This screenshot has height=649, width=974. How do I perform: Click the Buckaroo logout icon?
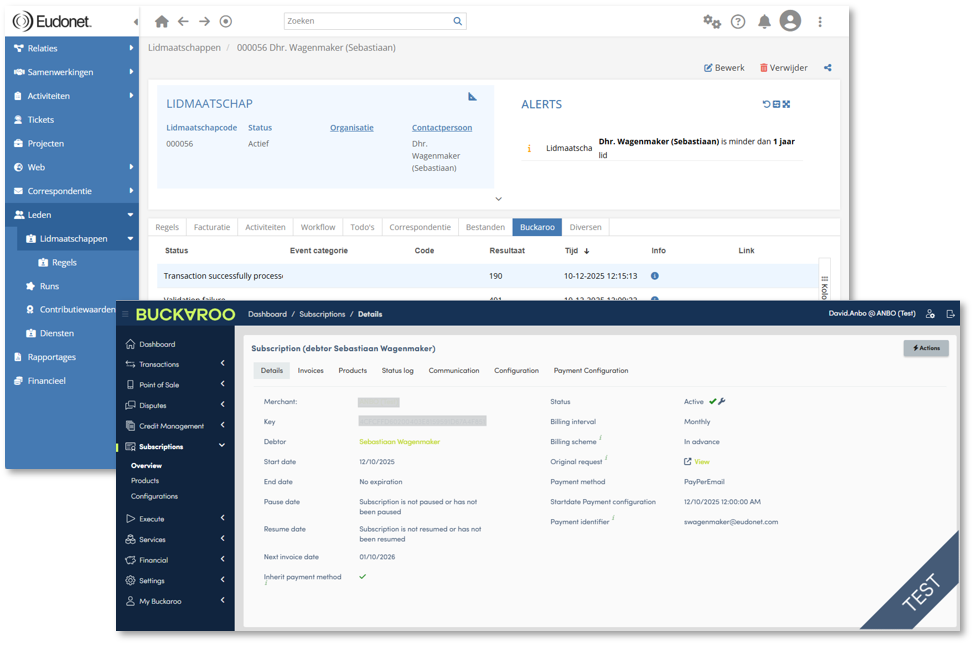950,314
